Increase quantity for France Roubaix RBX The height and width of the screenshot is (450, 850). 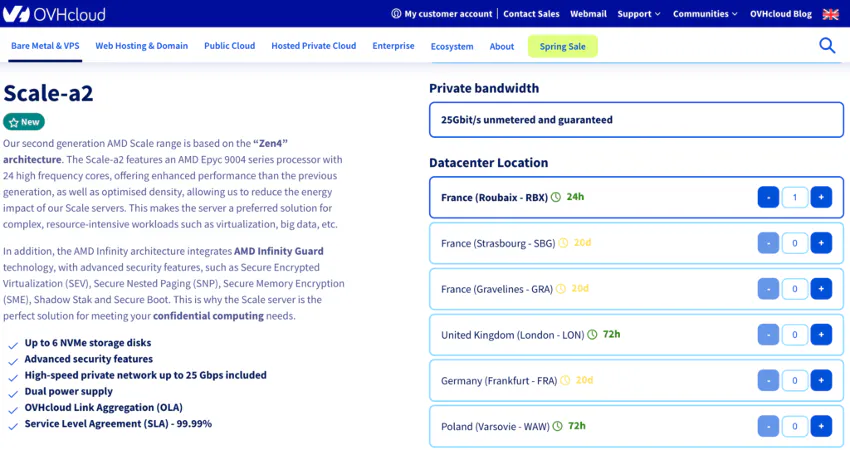coord(821,197)
